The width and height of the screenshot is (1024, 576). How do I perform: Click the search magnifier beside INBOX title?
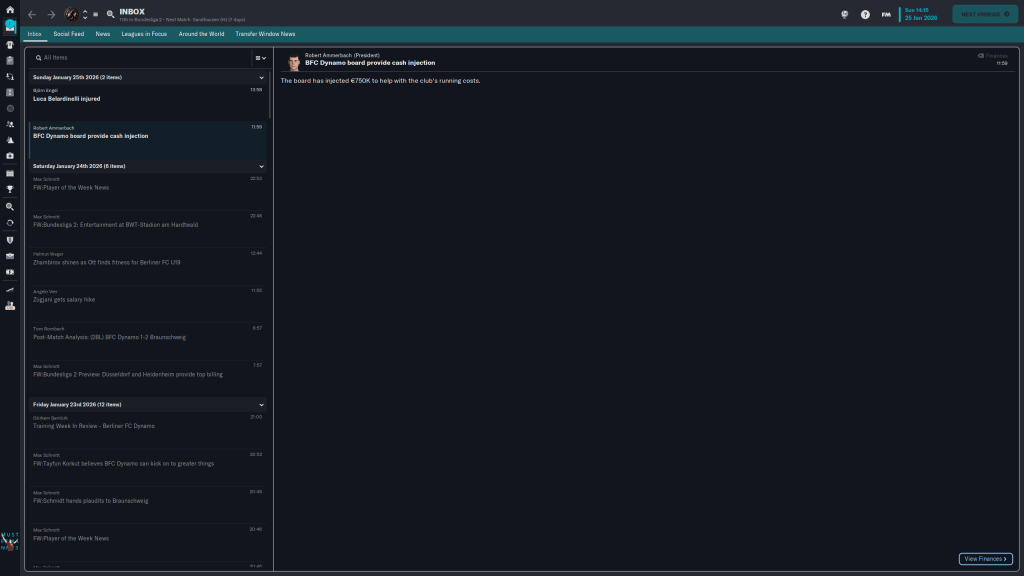tap(110, 14)
